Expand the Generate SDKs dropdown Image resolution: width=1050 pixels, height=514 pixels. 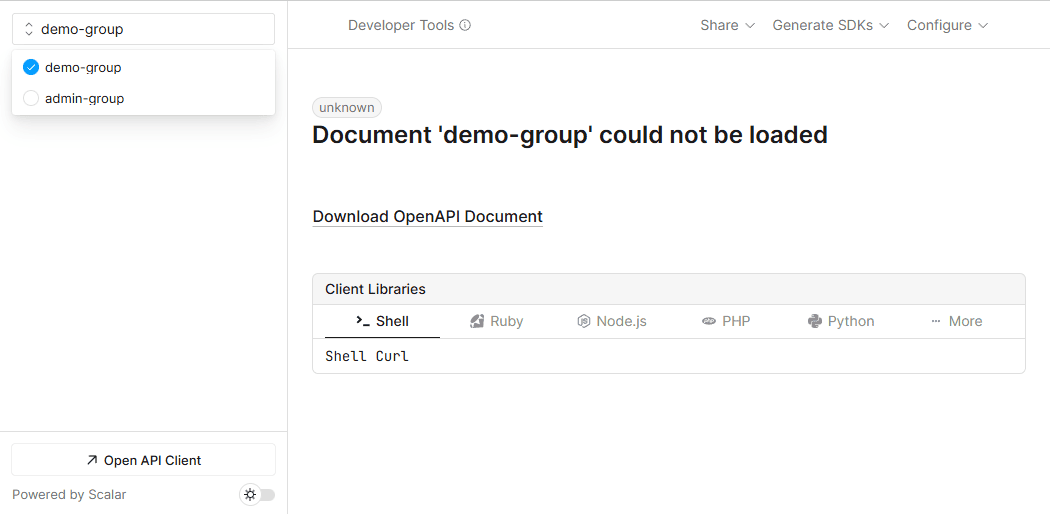click(830, 25)
